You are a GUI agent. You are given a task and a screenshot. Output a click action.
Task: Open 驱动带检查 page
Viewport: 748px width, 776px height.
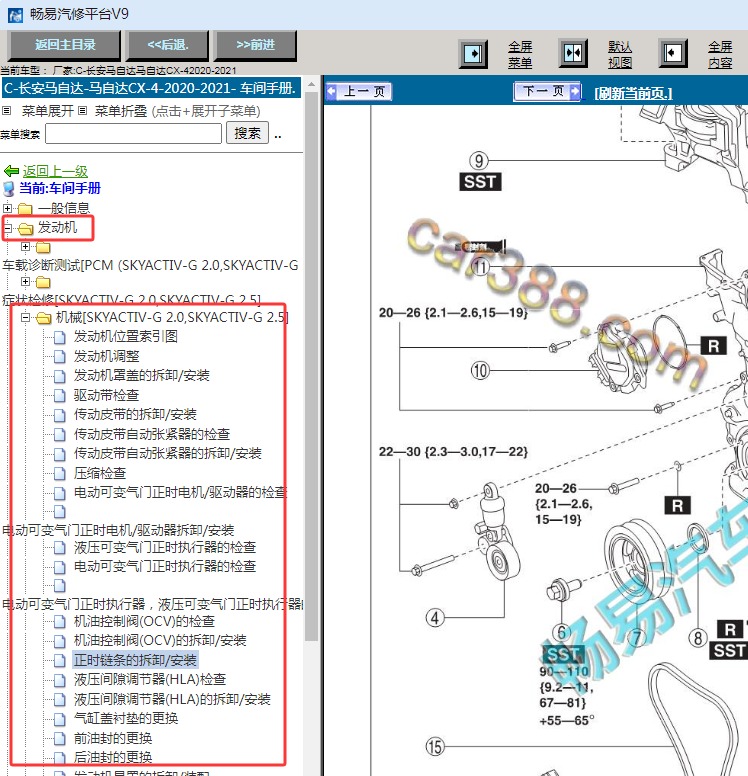pos(106,395)
